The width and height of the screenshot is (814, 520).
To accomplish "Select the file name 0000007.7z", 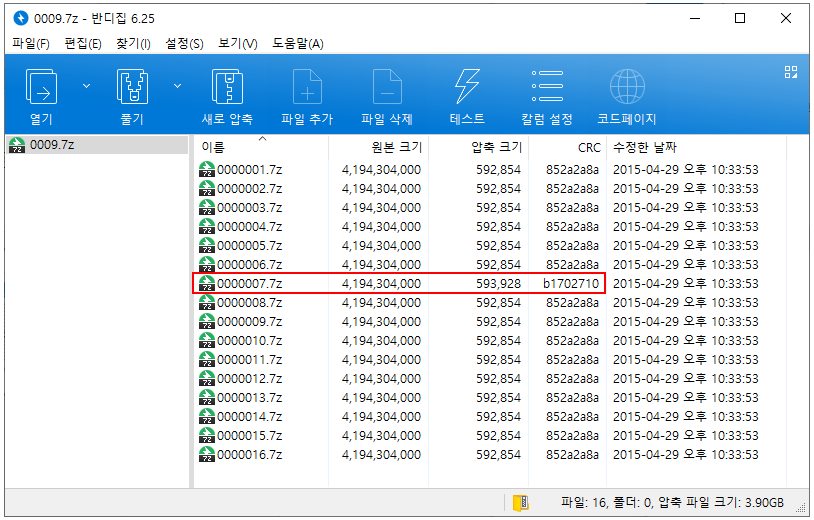I will 250,284.
